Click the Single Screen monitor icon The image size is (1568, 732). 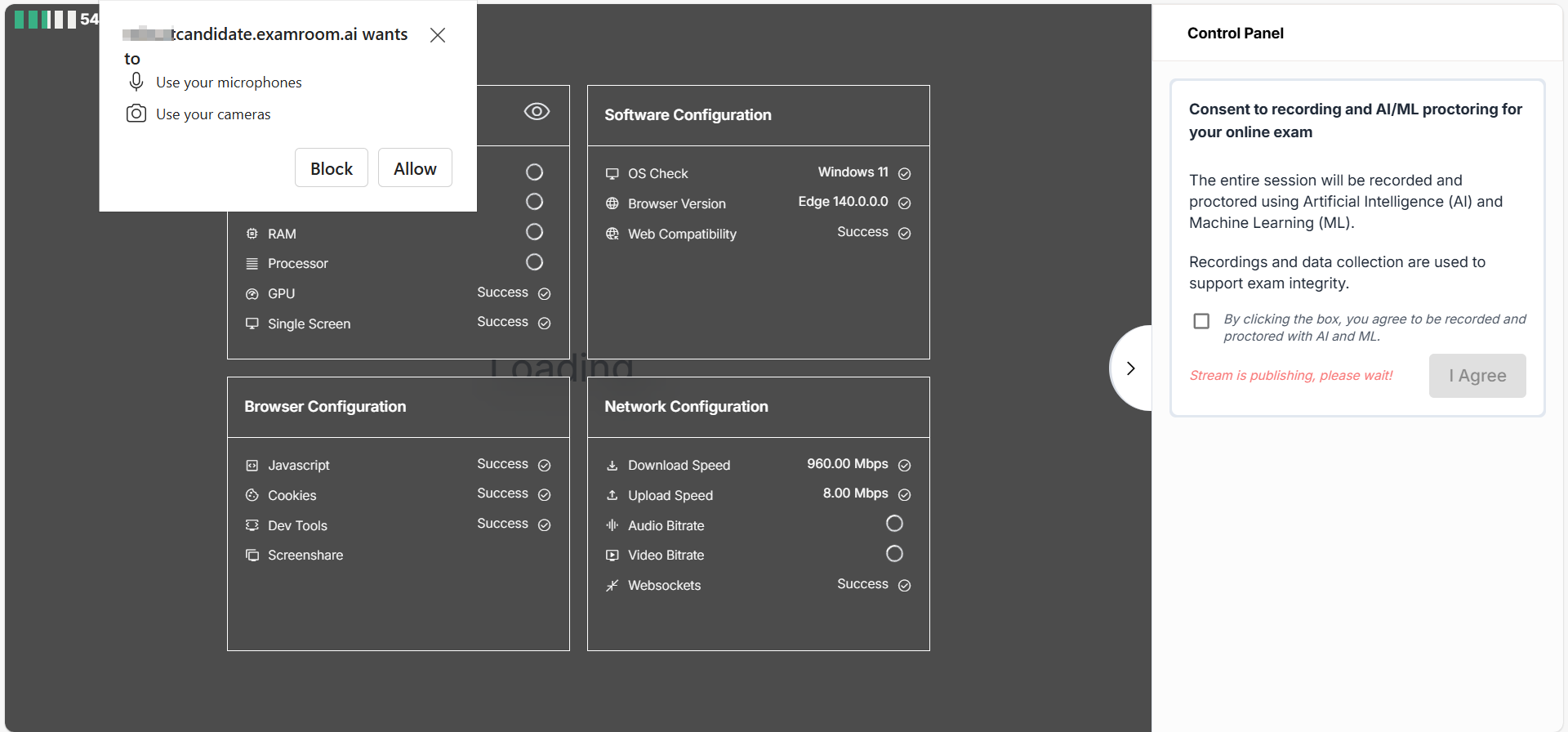pyautogui.click(x=252, y=324)
